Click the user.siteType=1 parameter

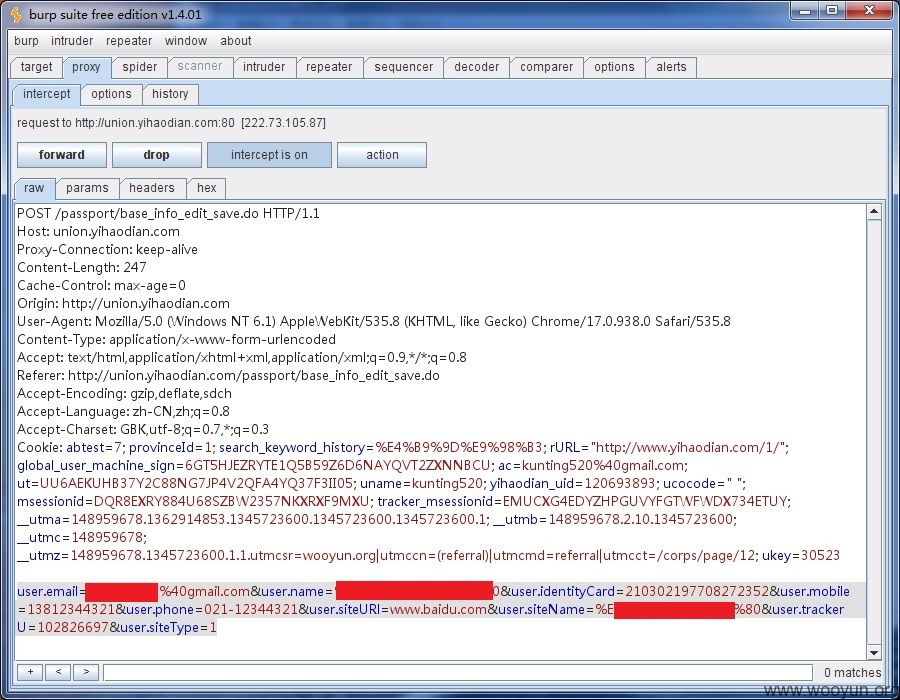click(x=168, y=627)
